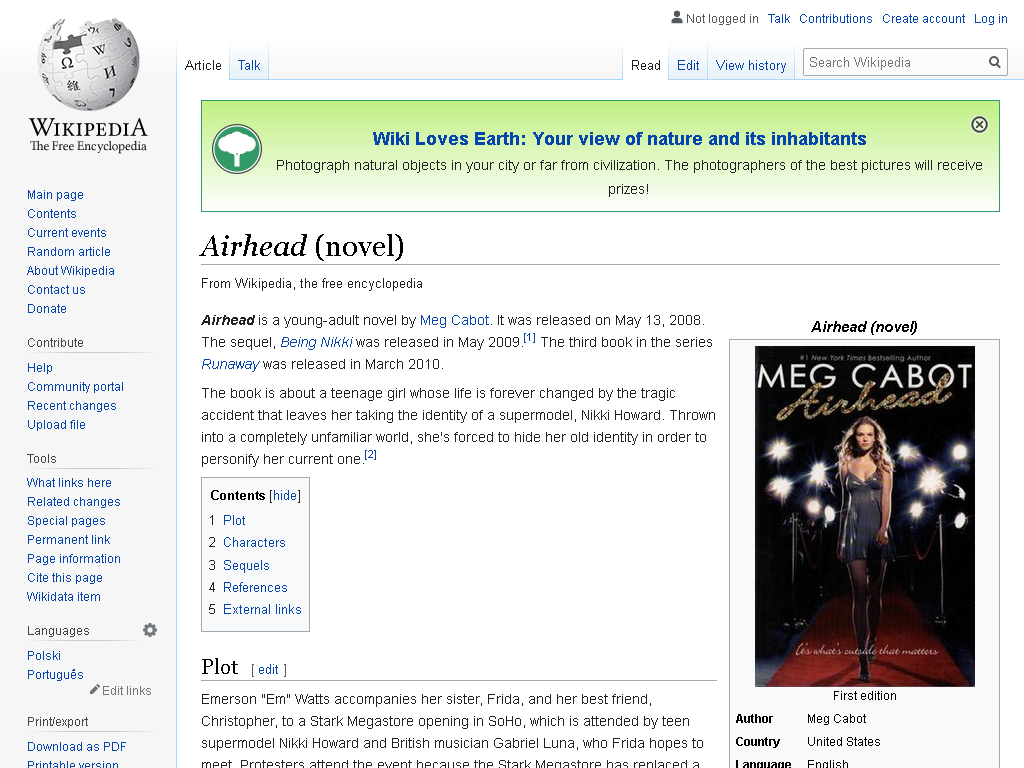Click Download as PDF link
Viewport: 1024px width, 768px height.
point(76,746)
